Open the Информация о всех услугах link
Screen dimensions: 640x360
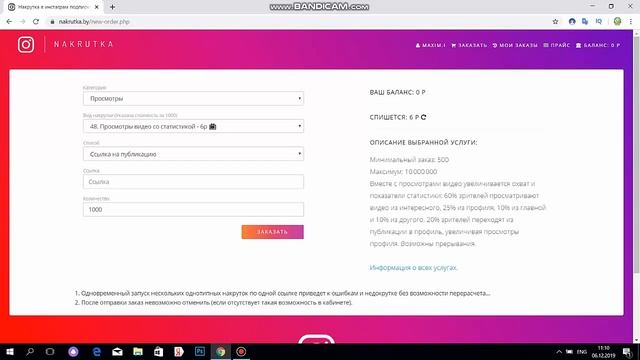click(413, 268)
